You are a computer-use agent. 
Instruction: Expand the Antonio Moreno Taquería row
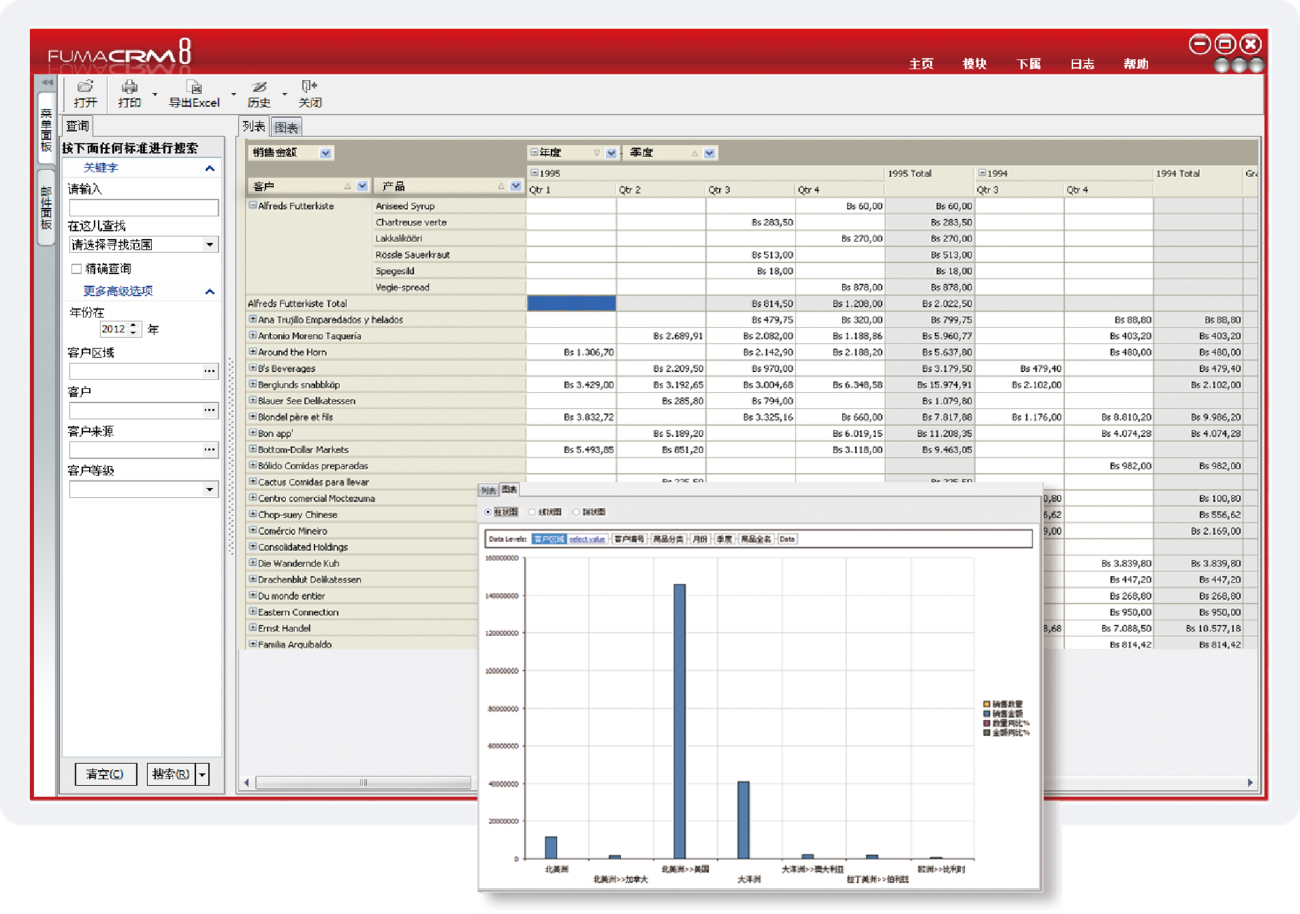point(252,335)
